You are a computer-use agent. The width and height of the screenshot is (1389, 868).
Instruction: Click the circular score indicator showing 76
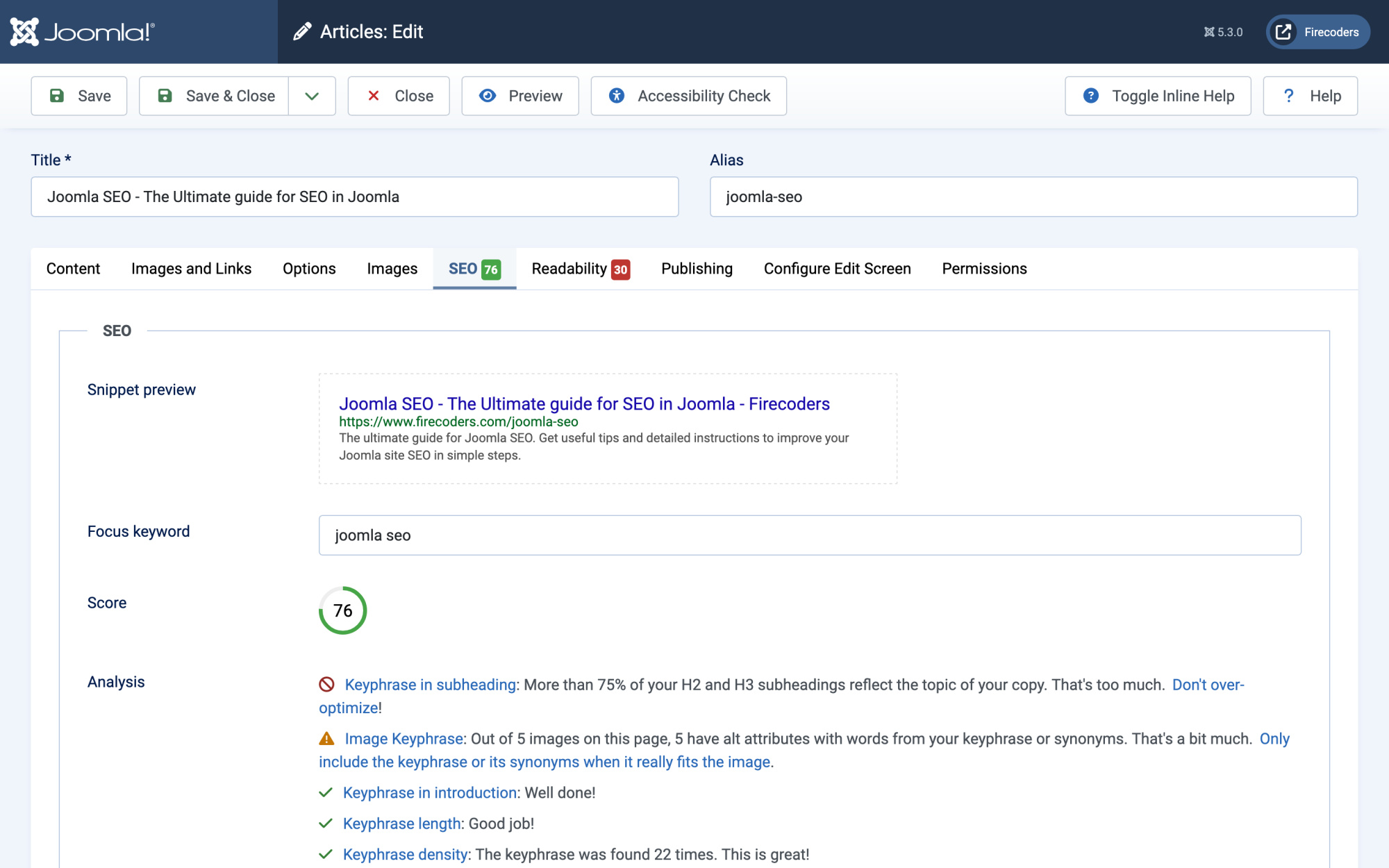click(x=342, y=610)
